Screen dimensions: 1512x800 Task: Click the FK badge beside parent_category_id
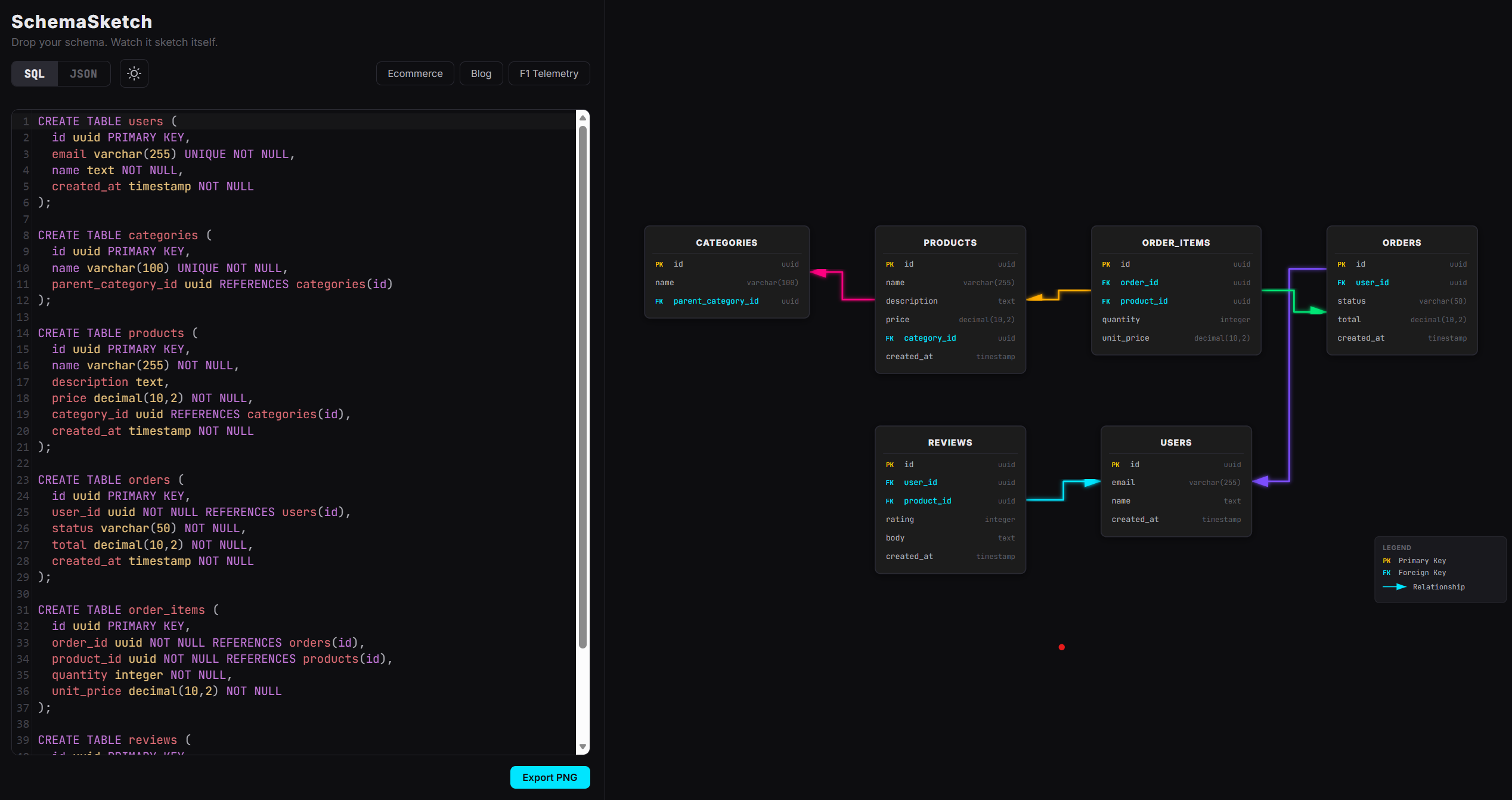[659, 301]
